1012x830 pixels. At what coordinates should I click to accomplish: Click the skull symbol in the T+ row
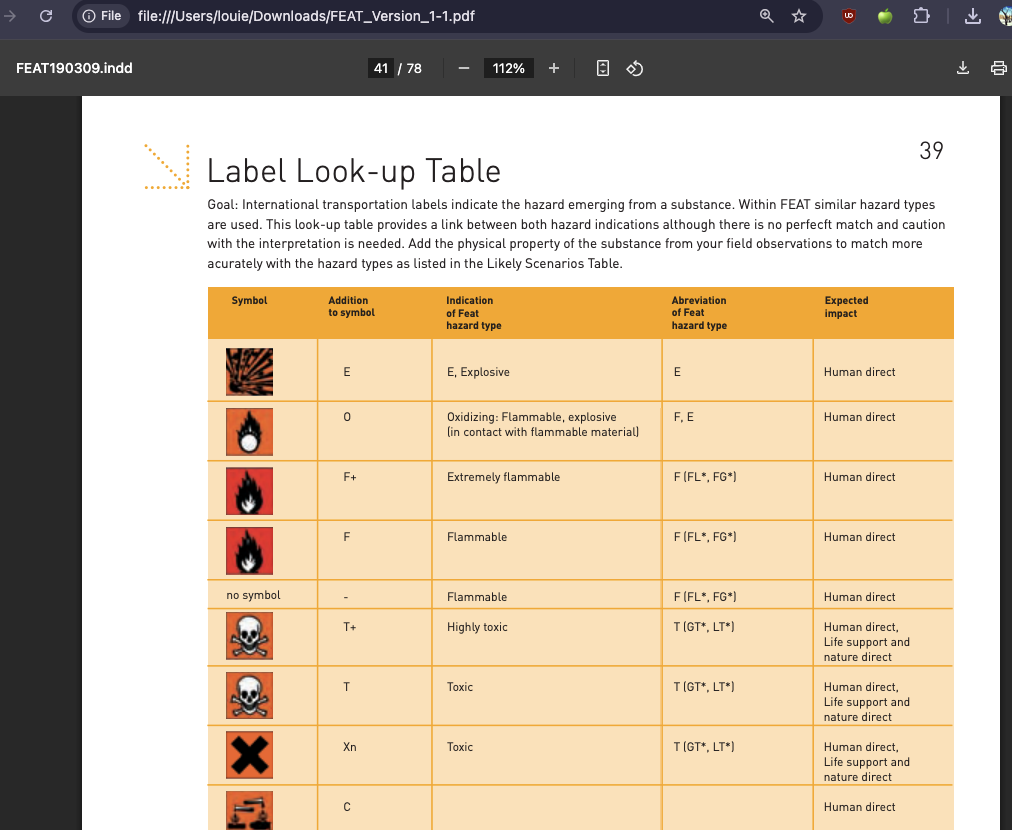tap(249, 636)
